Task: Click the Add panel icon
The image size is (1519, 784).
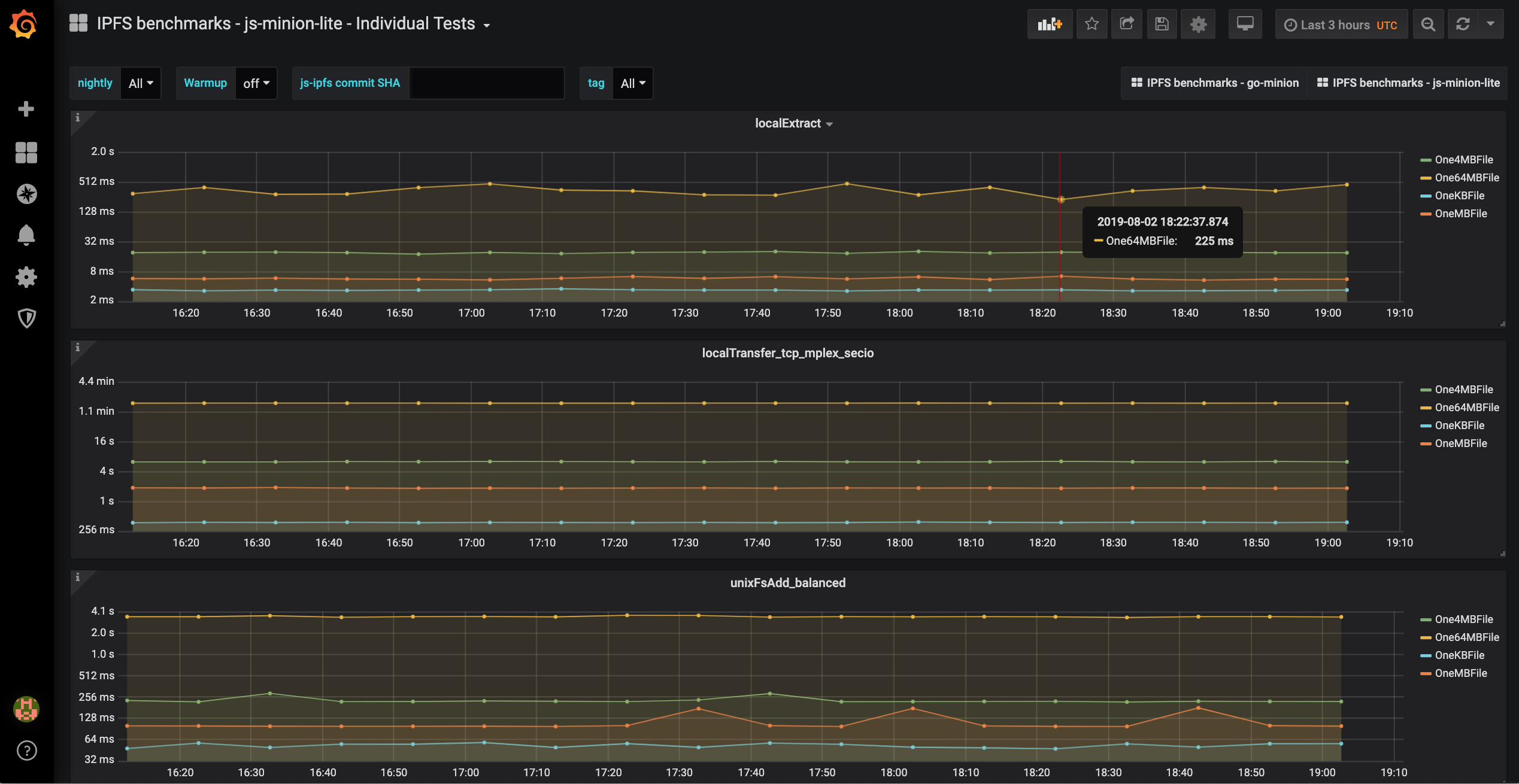Action: [1050, 24]
